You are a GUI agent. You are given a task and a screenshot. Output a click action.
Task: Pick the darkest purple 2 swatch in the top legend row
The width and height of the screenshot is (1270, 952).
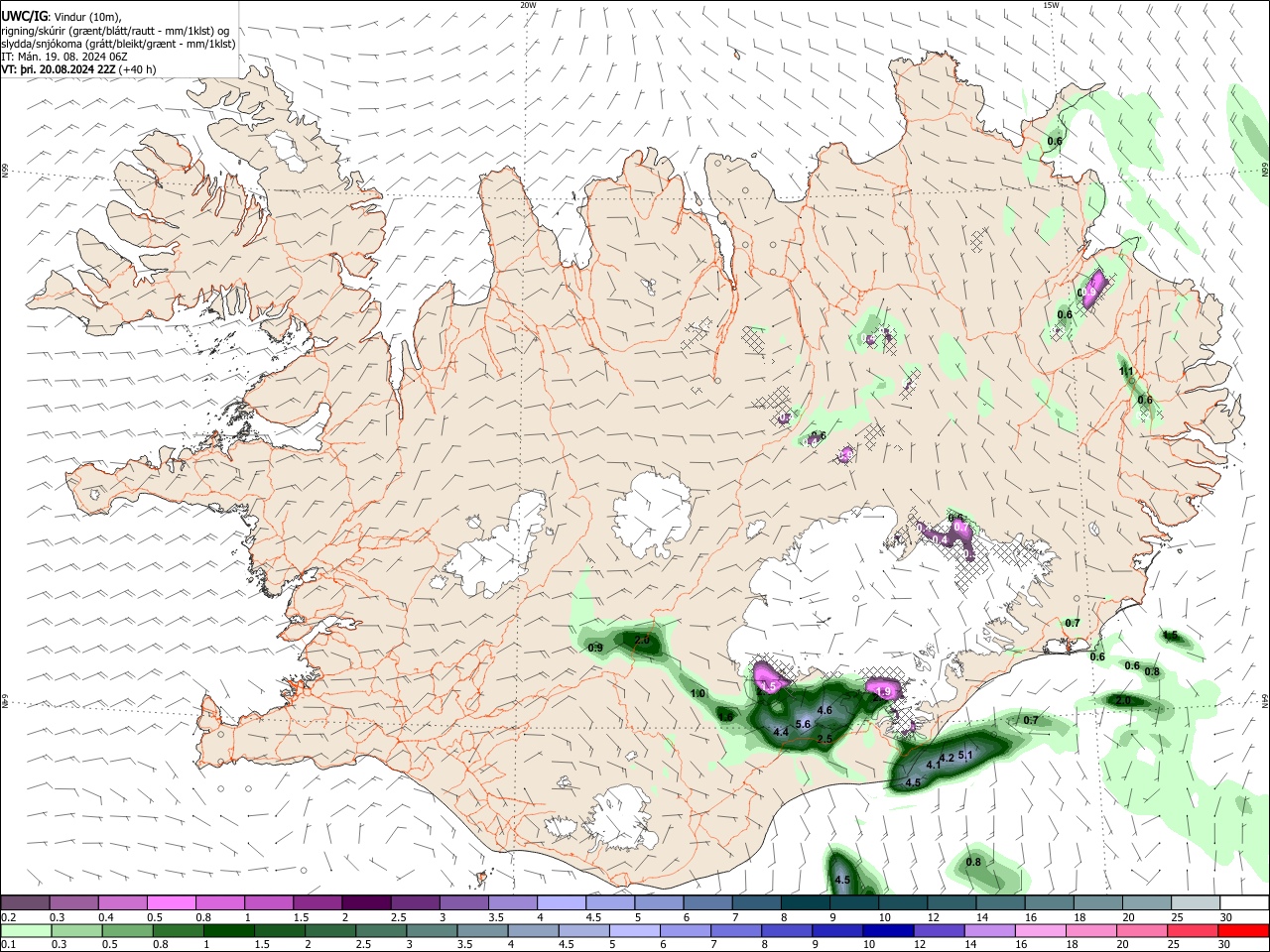(366, 903)
